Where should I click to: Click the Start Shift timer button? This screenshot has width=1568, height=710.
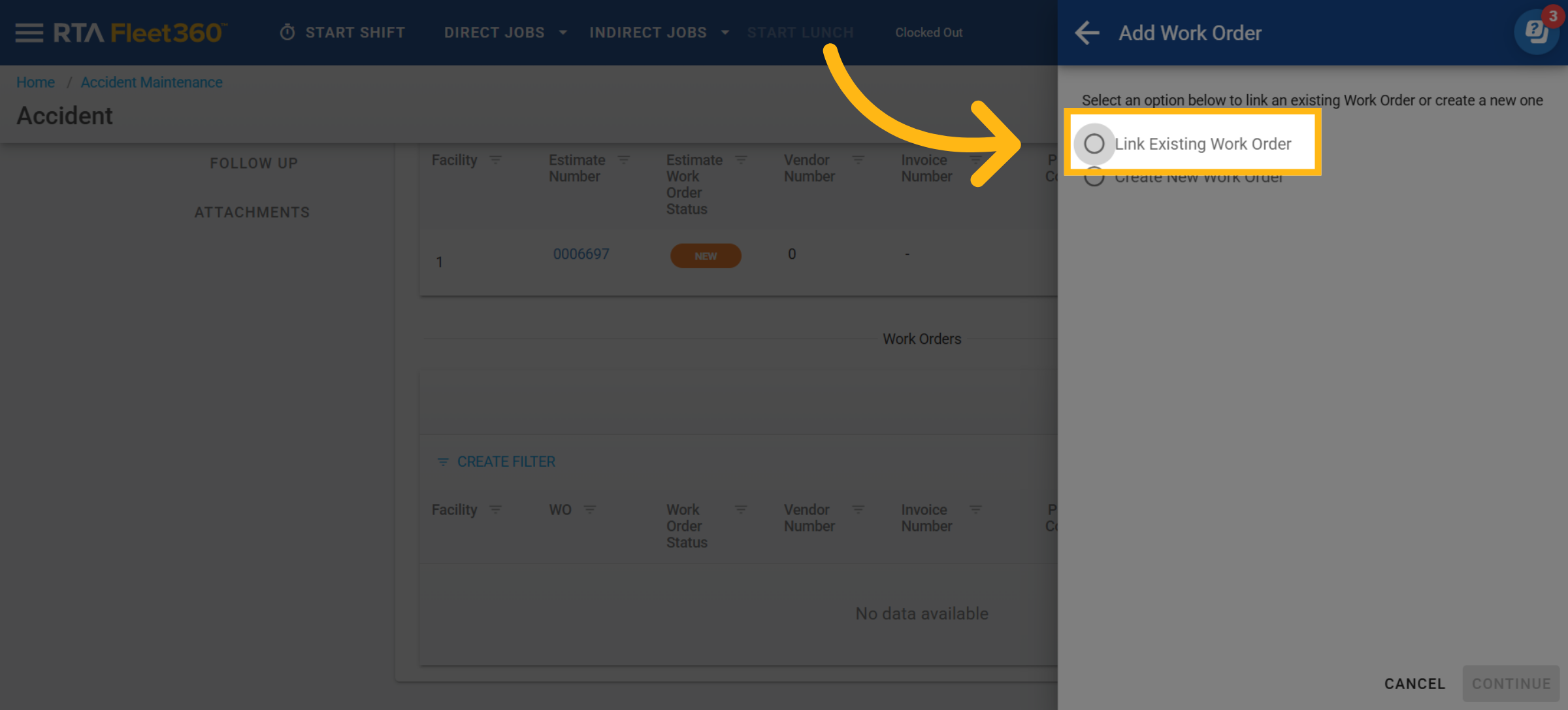point(342,33)
